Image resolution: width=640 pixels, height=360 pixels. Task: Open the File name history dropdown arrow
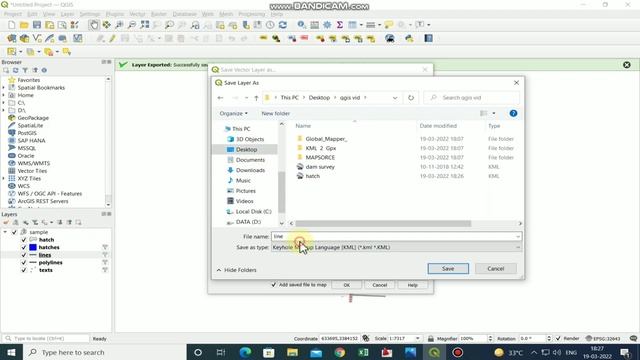[518, 236]
